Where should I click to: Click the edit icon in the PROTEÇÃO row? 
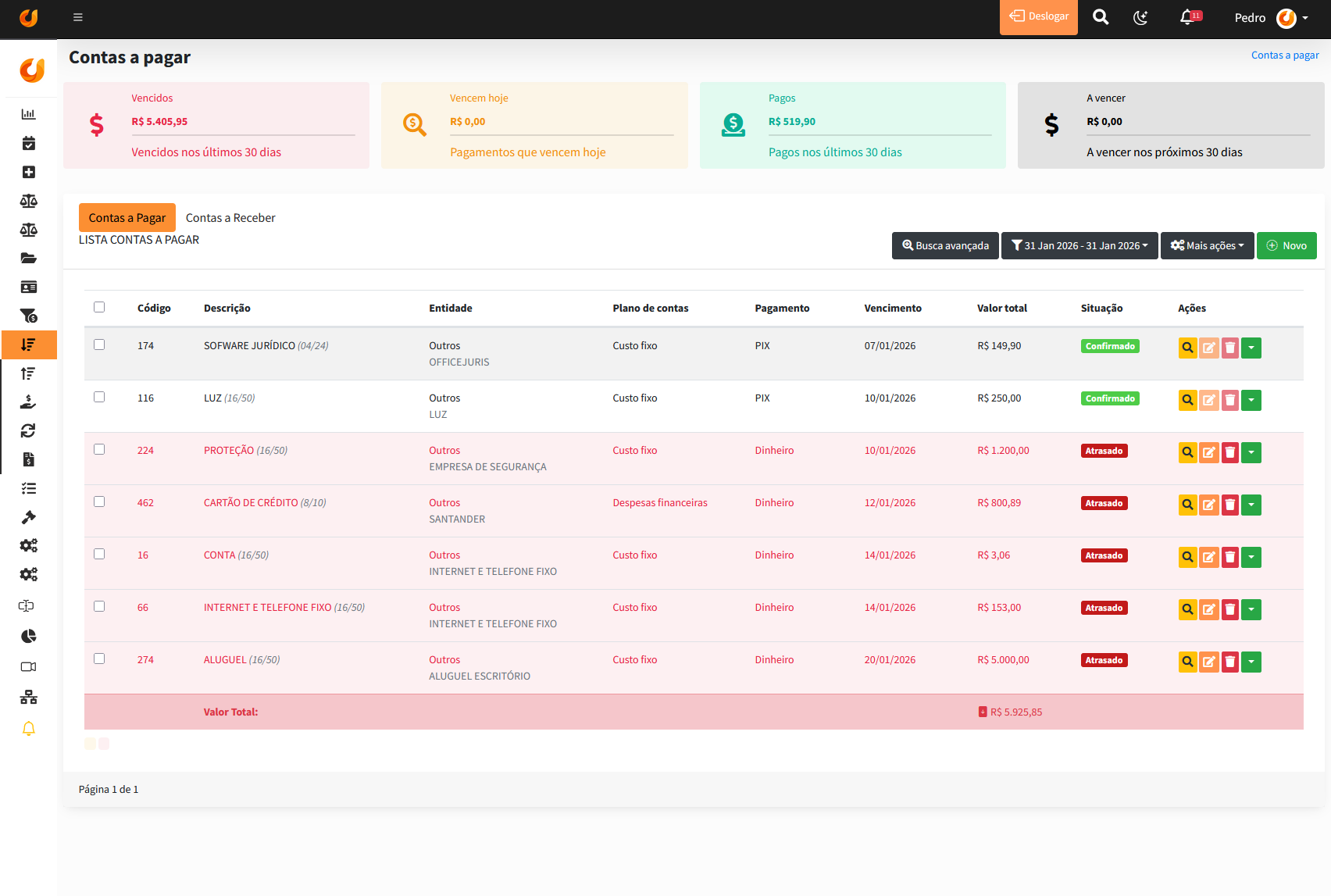(1208, 452)
